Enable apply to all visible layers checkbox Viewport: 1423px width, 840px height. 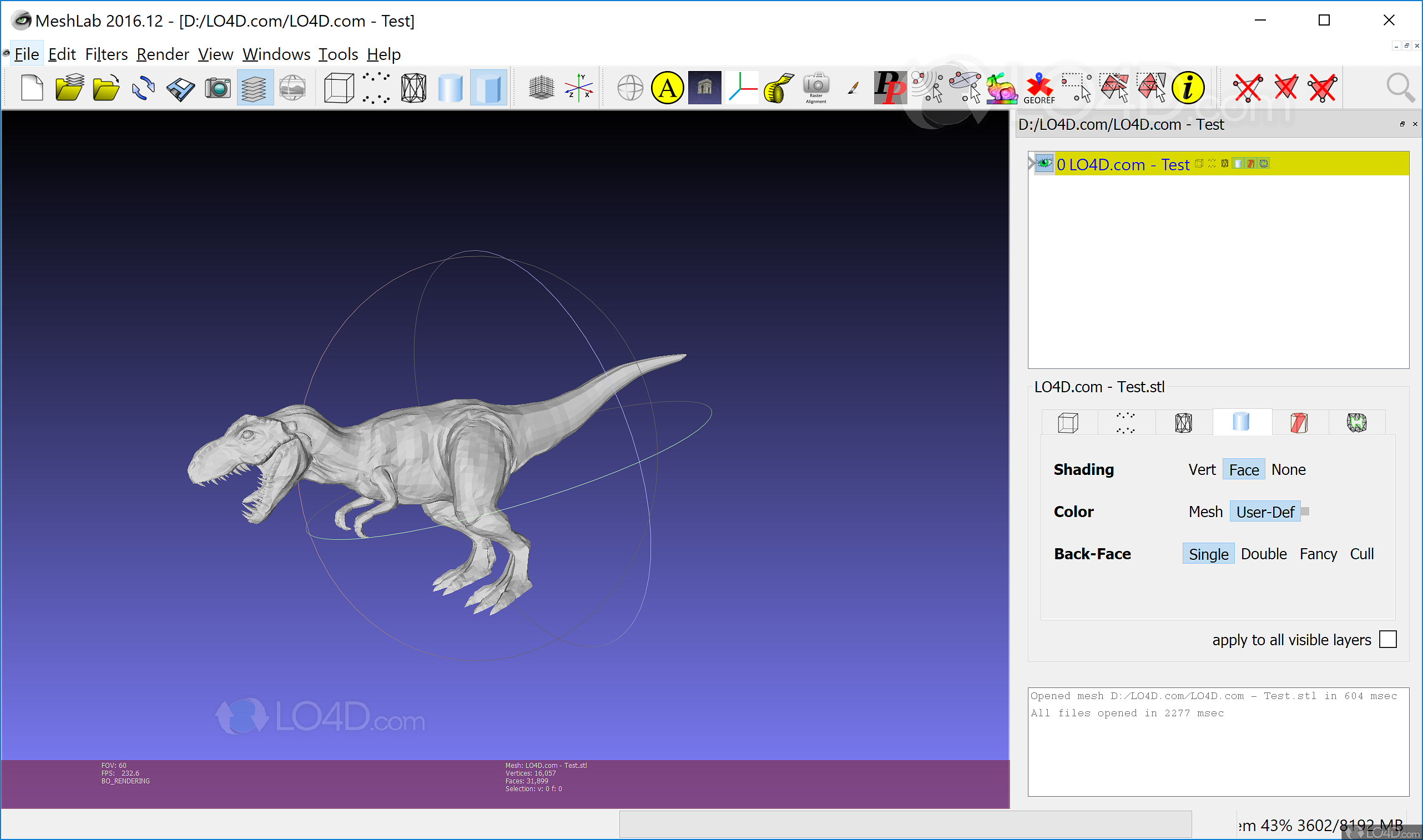1388,640
